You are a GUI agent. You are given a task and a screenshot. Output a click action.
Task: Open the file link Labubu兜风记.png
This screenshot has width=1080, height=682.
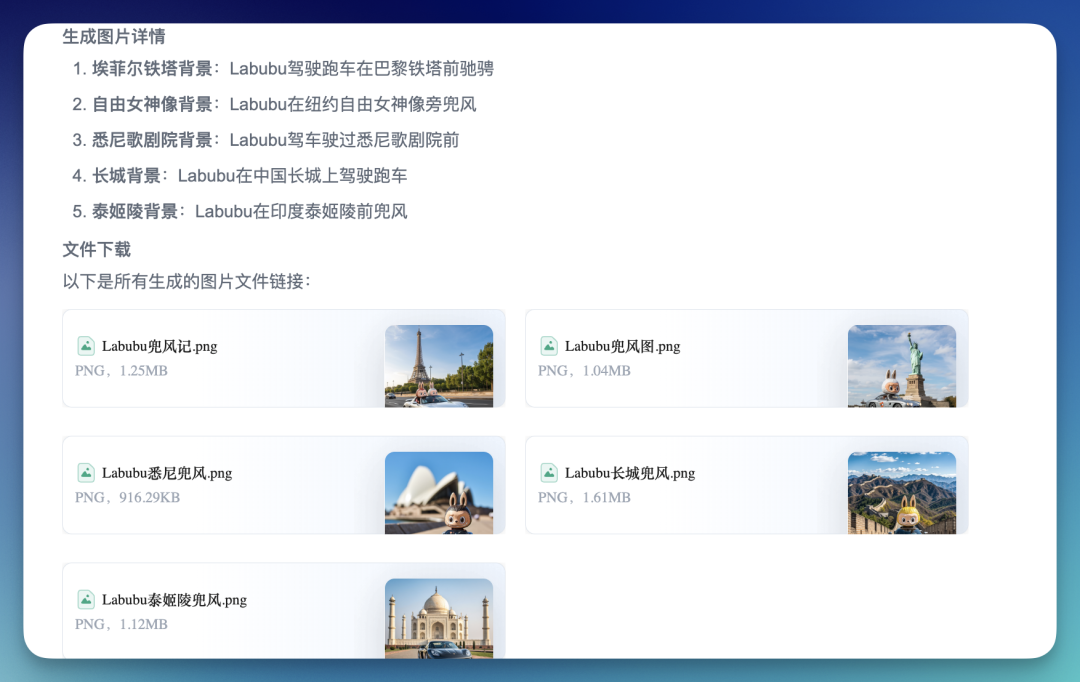click(x=159, y=346)
